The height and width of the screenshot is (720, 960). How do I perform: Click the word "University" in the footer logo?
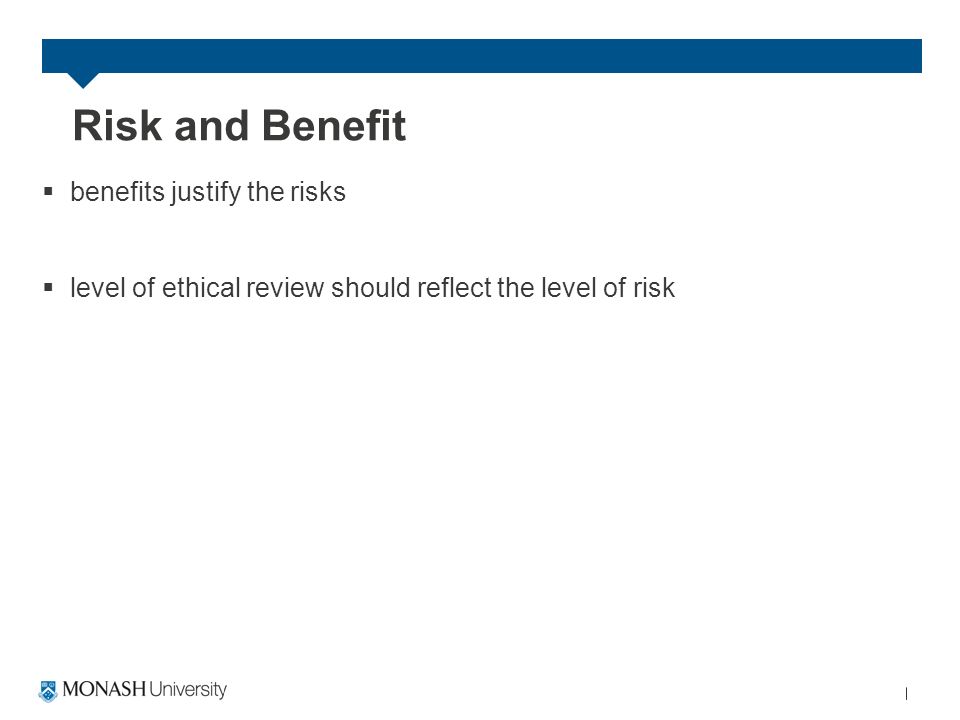pos(188,690)
